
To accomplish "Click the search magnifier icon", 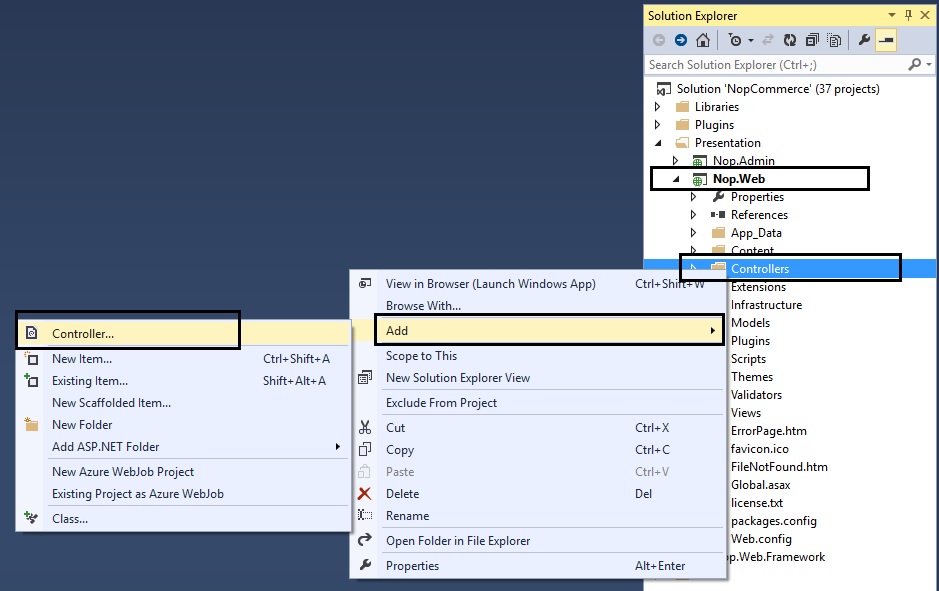I will [914, 64].
